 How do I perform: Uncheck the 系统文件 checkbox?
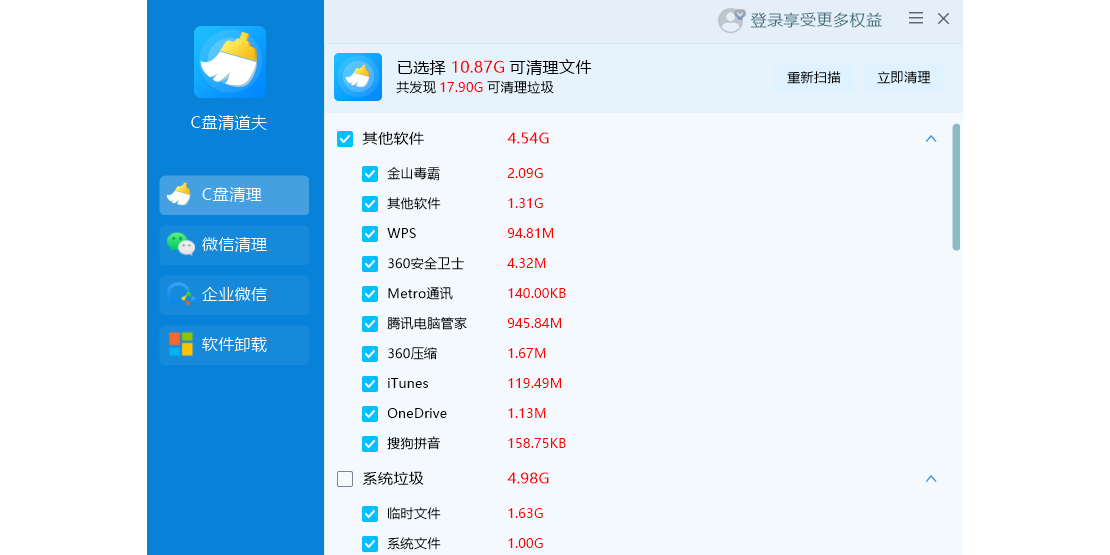[370, 544]
